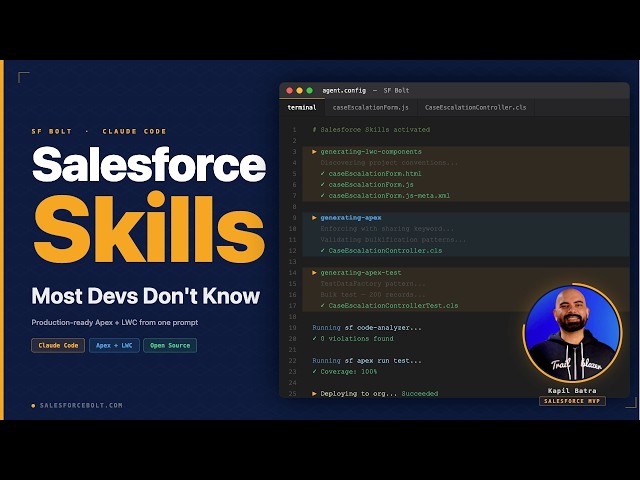
Task: Click the SALESFORCE MVP label
Action: tap(572, 401)
